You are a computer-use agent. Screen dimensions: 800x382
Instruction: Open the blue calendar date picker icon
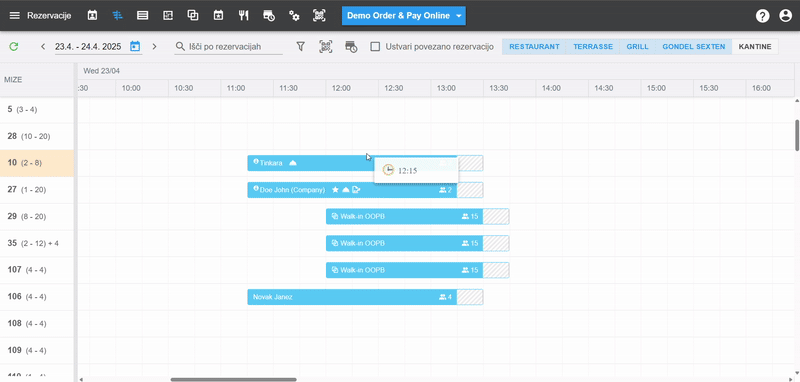(135, 46)
